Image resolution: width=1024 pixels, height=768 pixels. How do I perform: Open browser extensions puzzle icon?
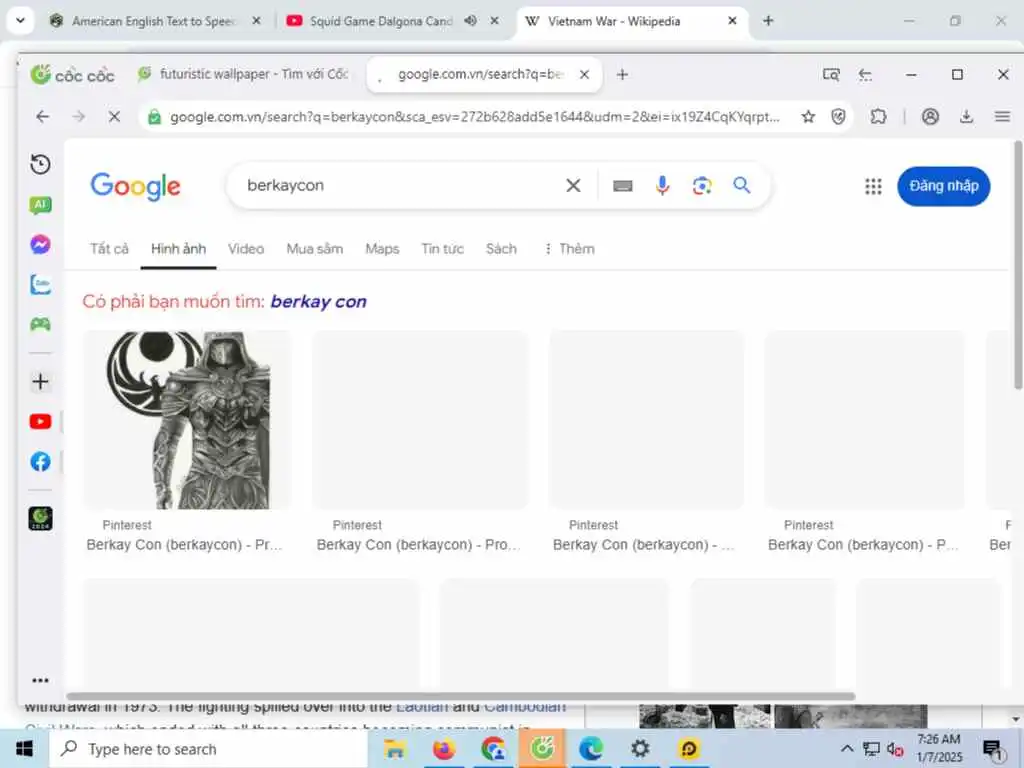(x=878, y=117)
